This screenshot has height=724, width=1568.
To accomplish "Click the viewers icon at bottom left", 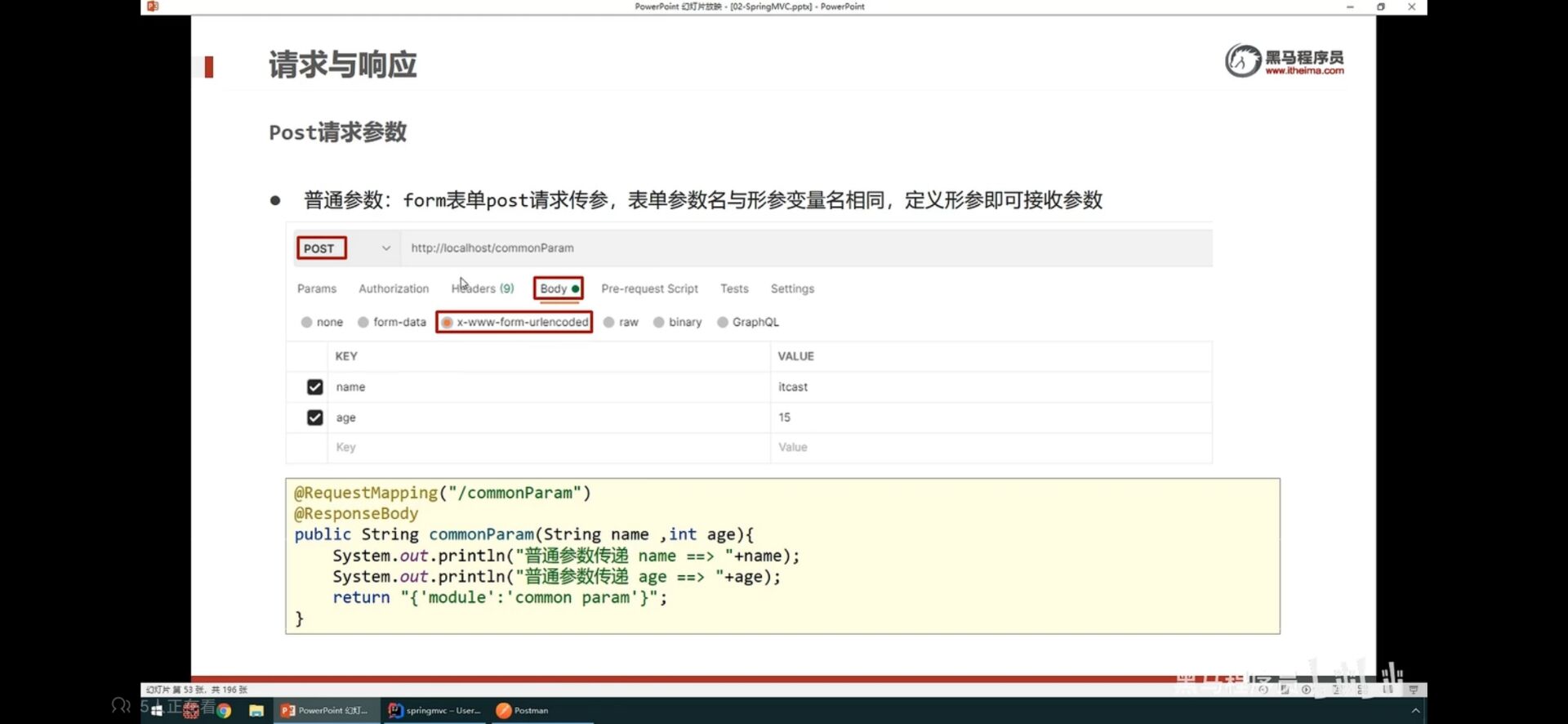I will [121, 705].
